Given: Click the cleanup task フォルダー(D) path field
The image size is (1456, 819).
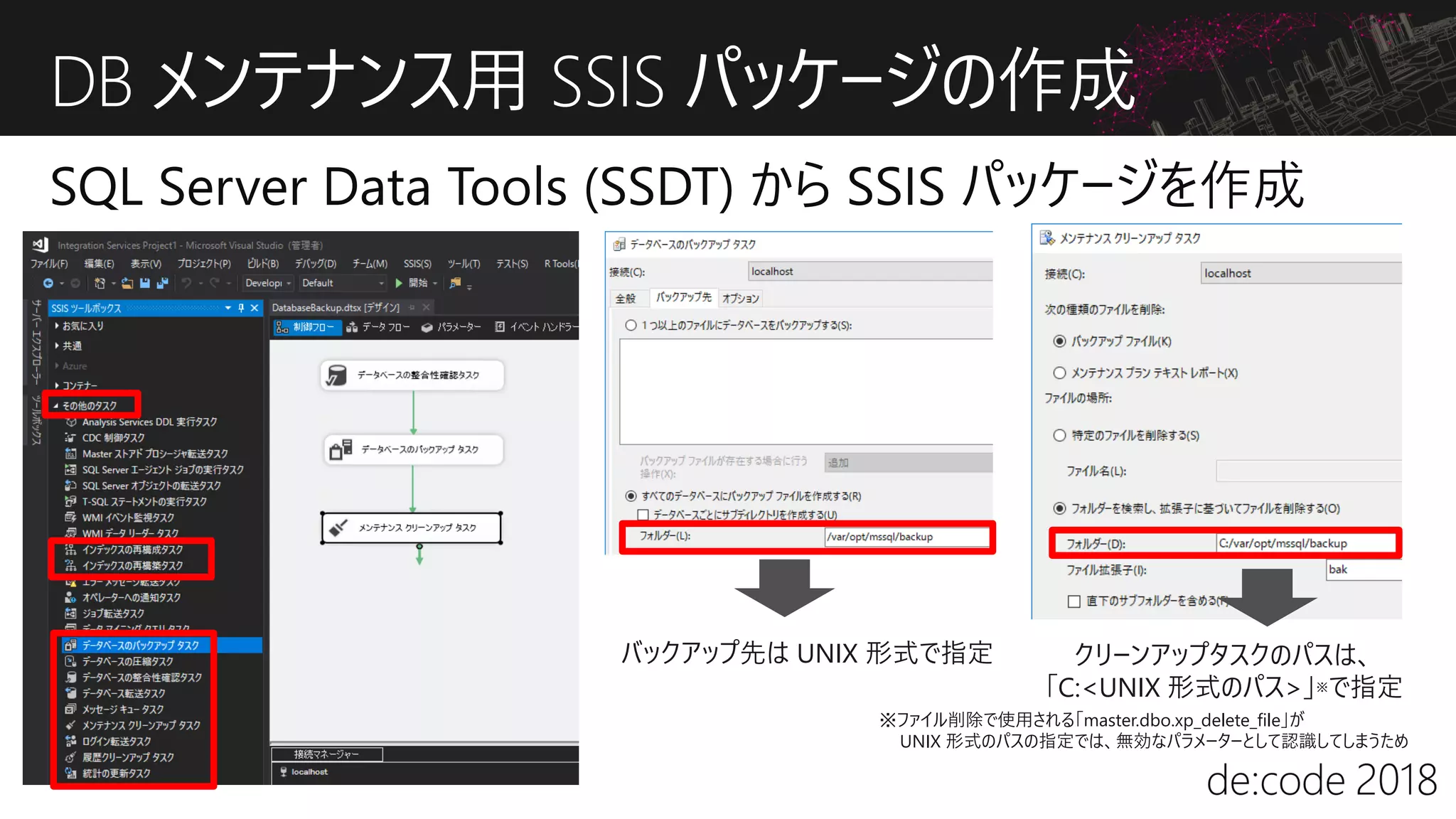Looking at the screenshot, I should pyautogui.click(x=1307, y=544).
